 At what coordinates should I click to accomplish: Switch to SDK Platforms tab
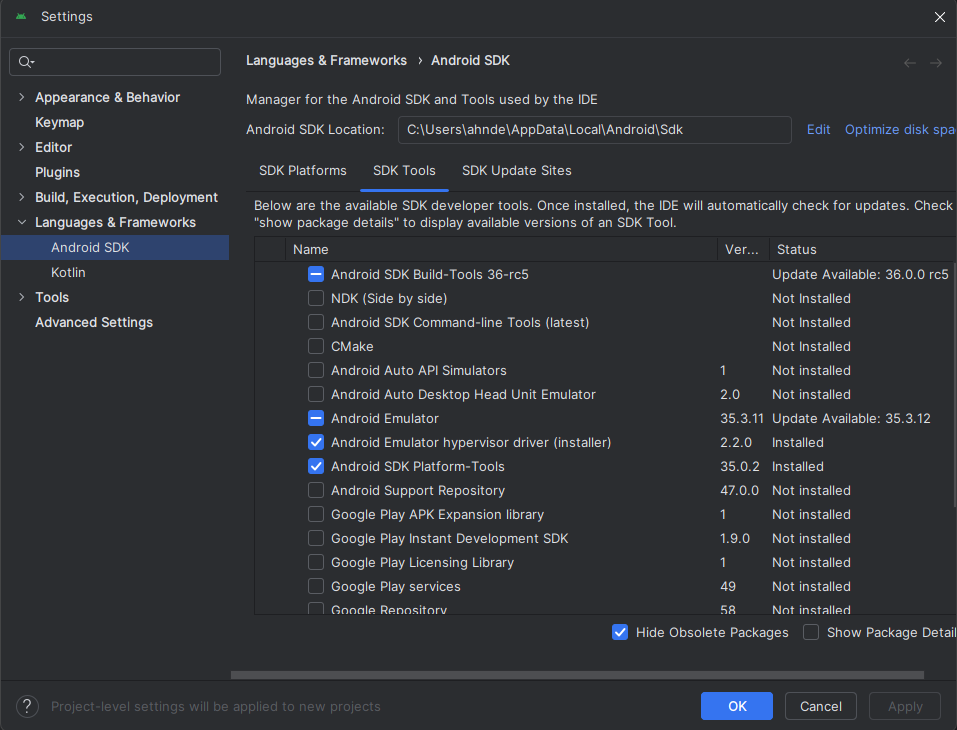(x=302, y=170)
